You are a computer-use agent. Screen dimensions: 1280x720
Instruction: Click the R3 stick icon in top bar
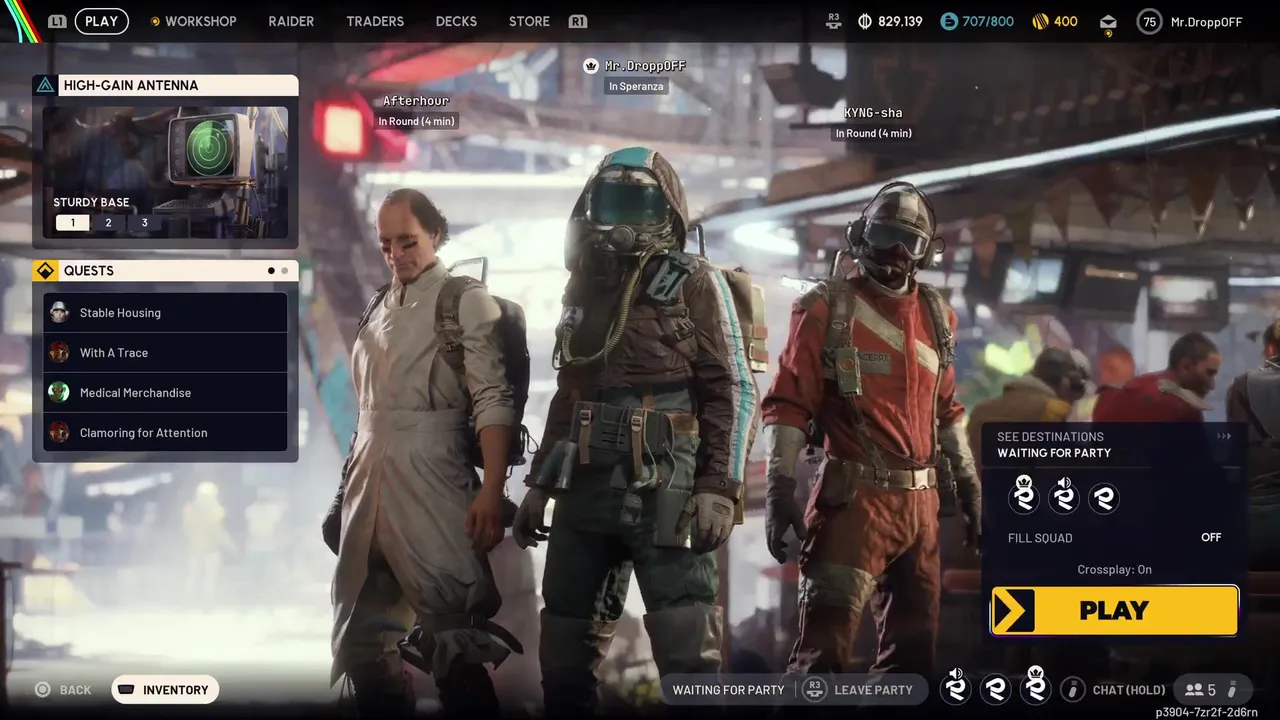coord(834,21)
